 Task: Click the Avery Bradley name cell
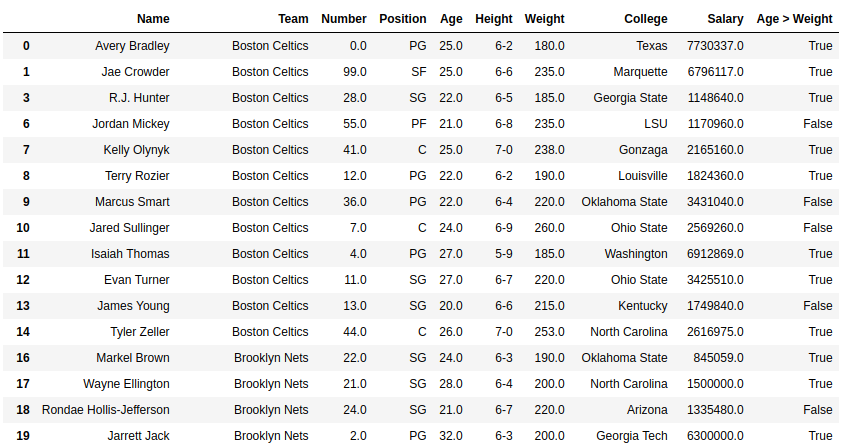tap(132, 46)
